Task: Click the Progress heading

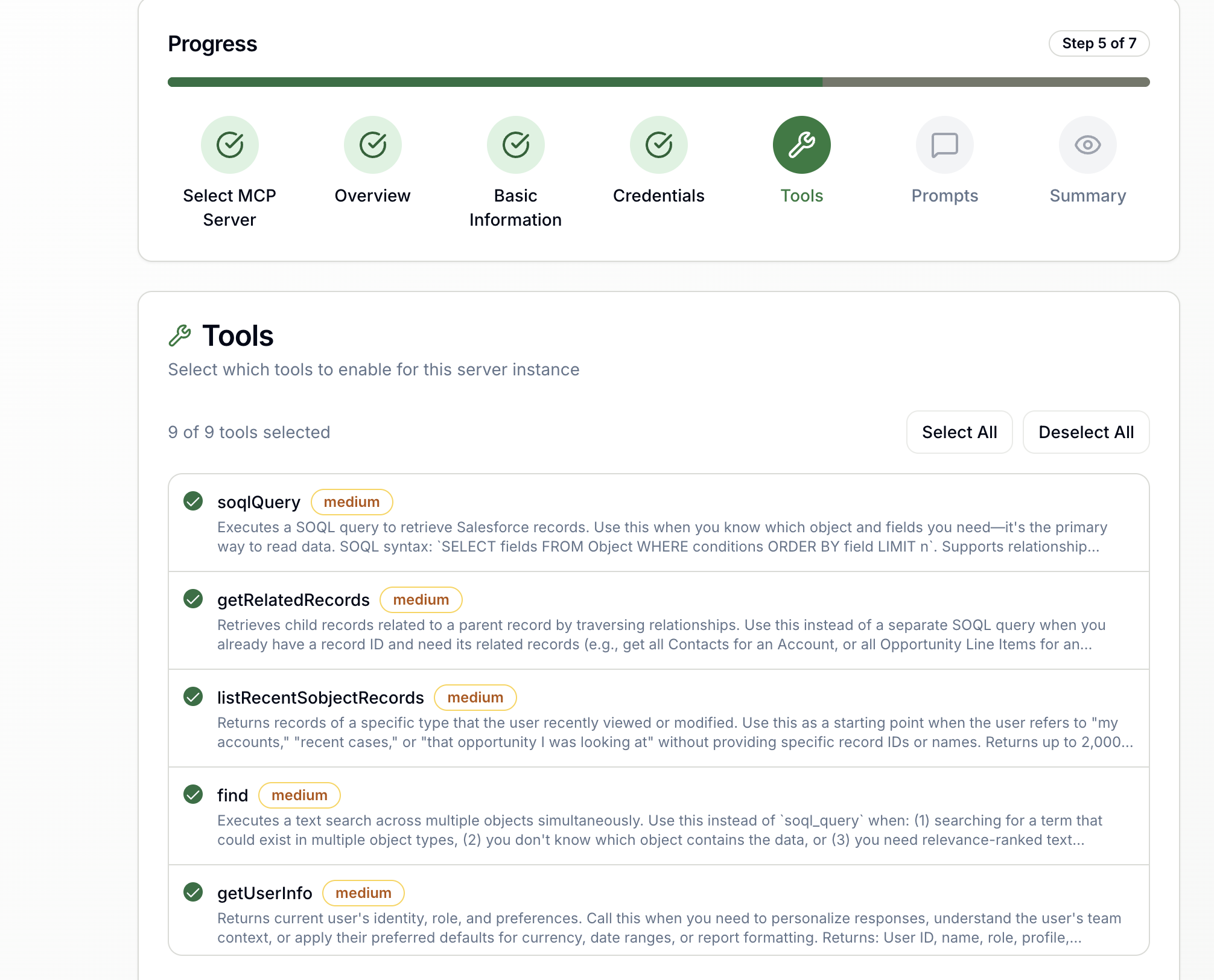Action: (x=212, y=44)
